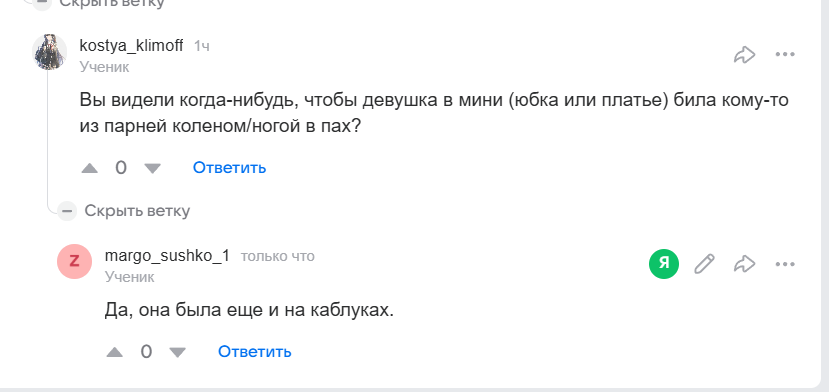Open more options for kostya_klimoff's comment
The image size is (829, 392).
pyautogui.click(x=785, y=54)
